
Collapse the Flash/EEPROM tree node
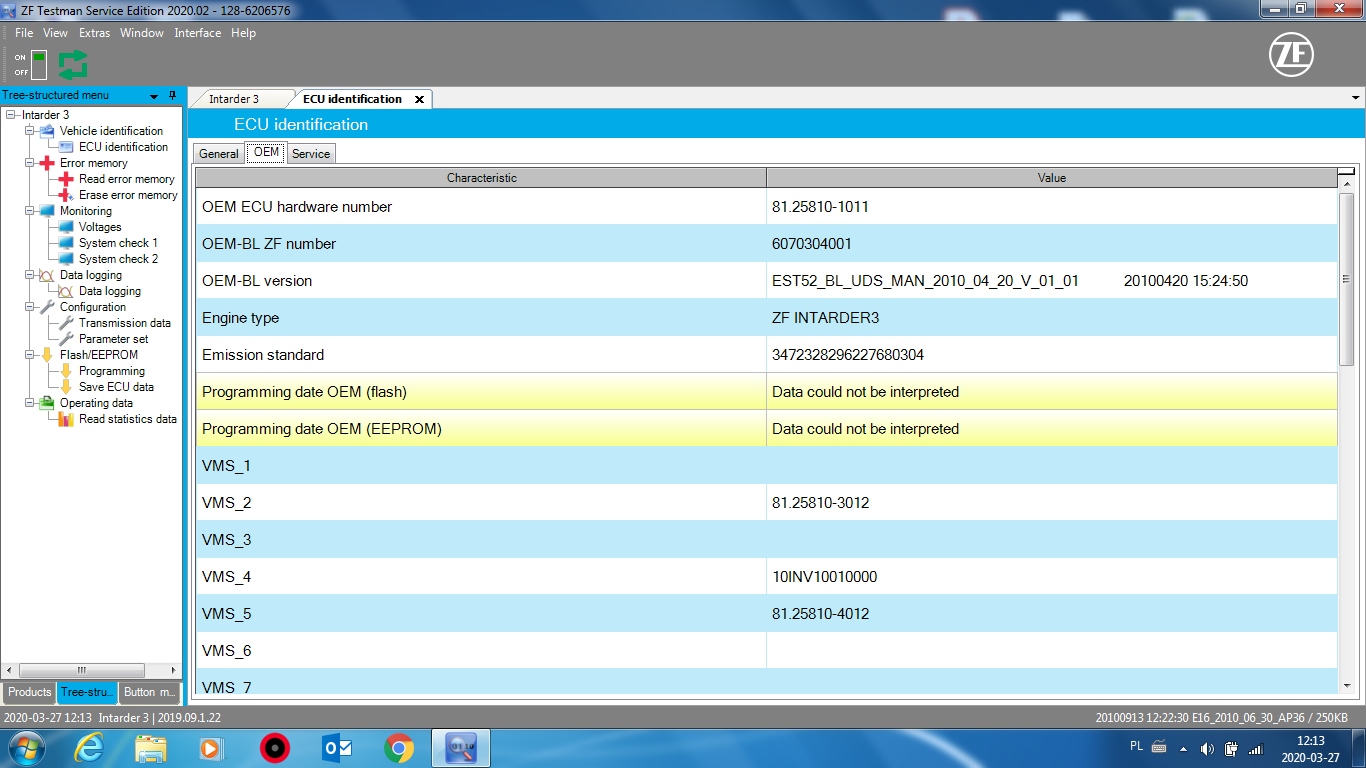tap(30, 355)
